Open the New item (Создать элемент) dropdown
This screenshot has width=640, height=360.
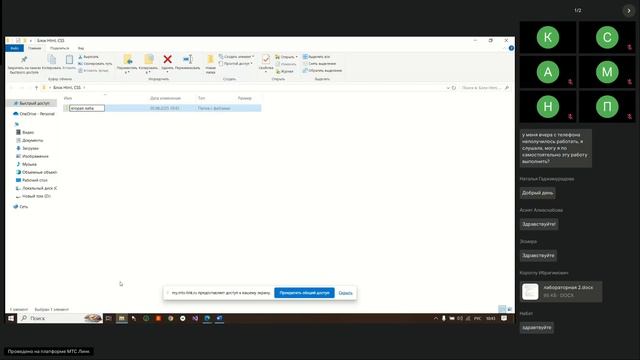(236, 57)
